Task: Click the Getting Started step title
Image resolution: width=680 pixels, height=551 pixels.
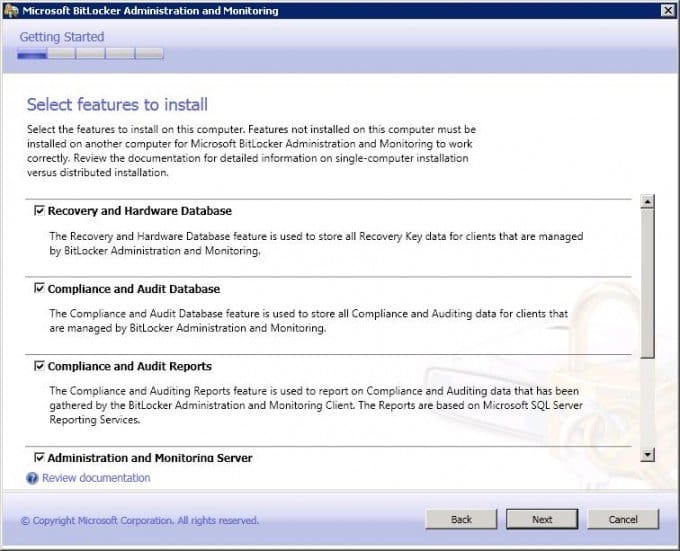Action: (x=62, y=37)
